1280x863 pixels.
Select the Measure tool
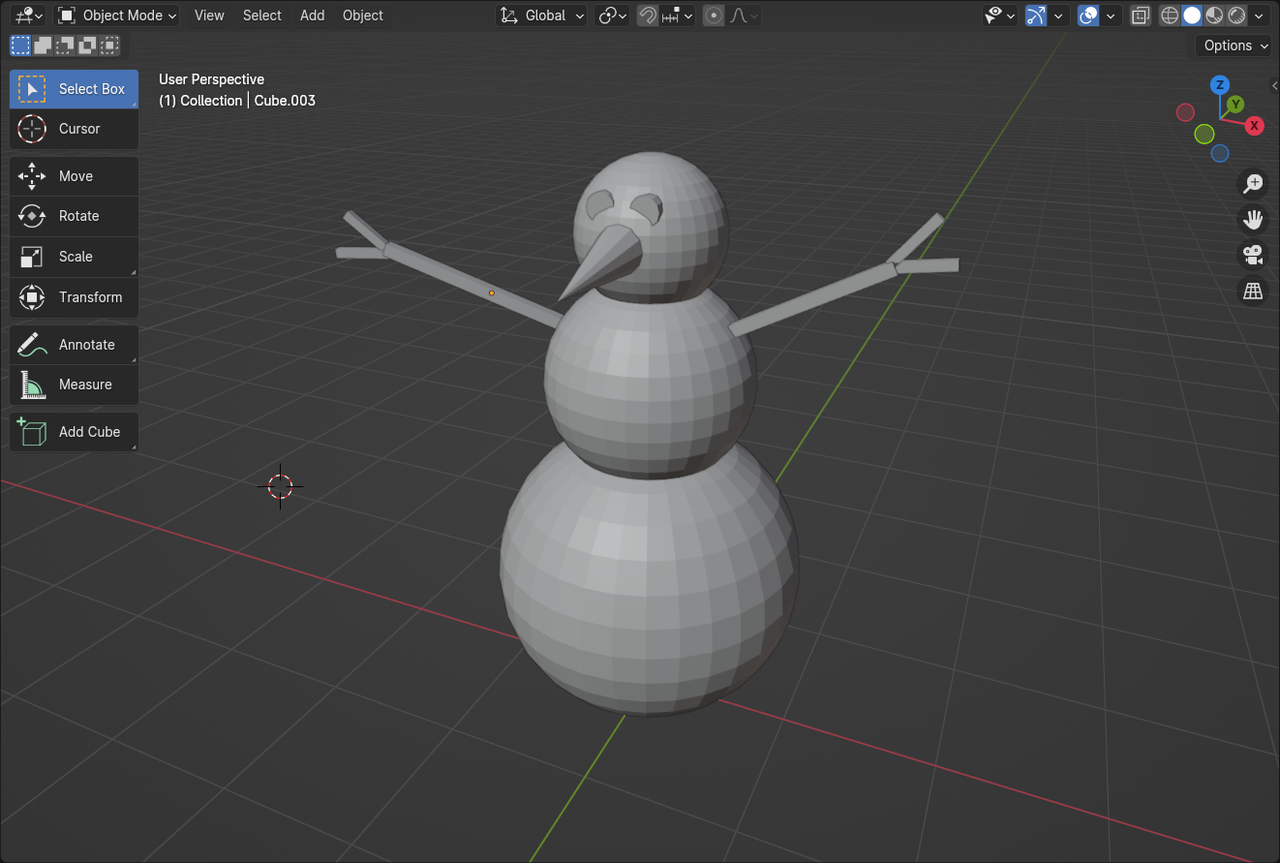pos(73,384)
